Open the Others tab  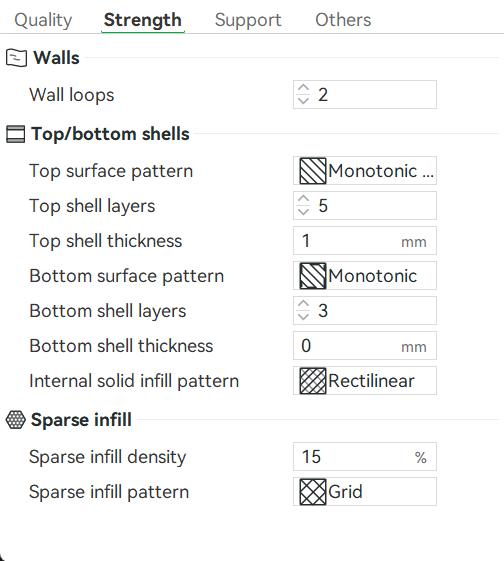click(x=343, y=20)
